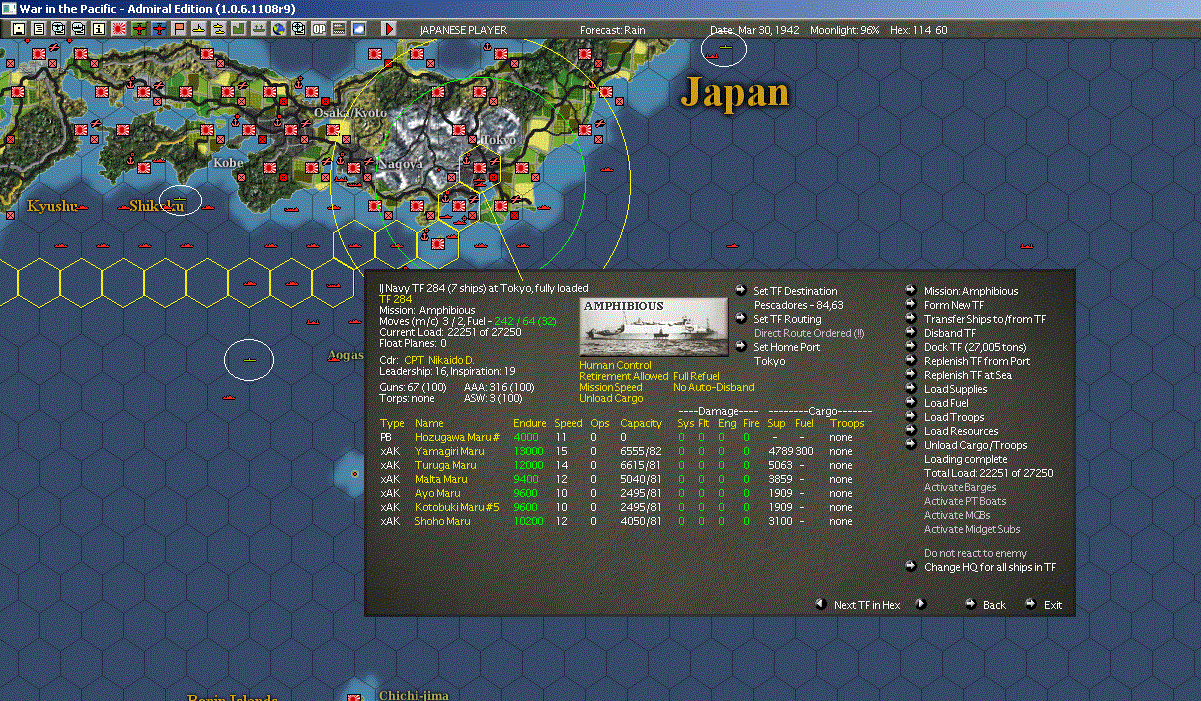Click the arrow beside Set TF Destination
The height and width of the screenshot is (701, 1201).
tap(740, 291)
